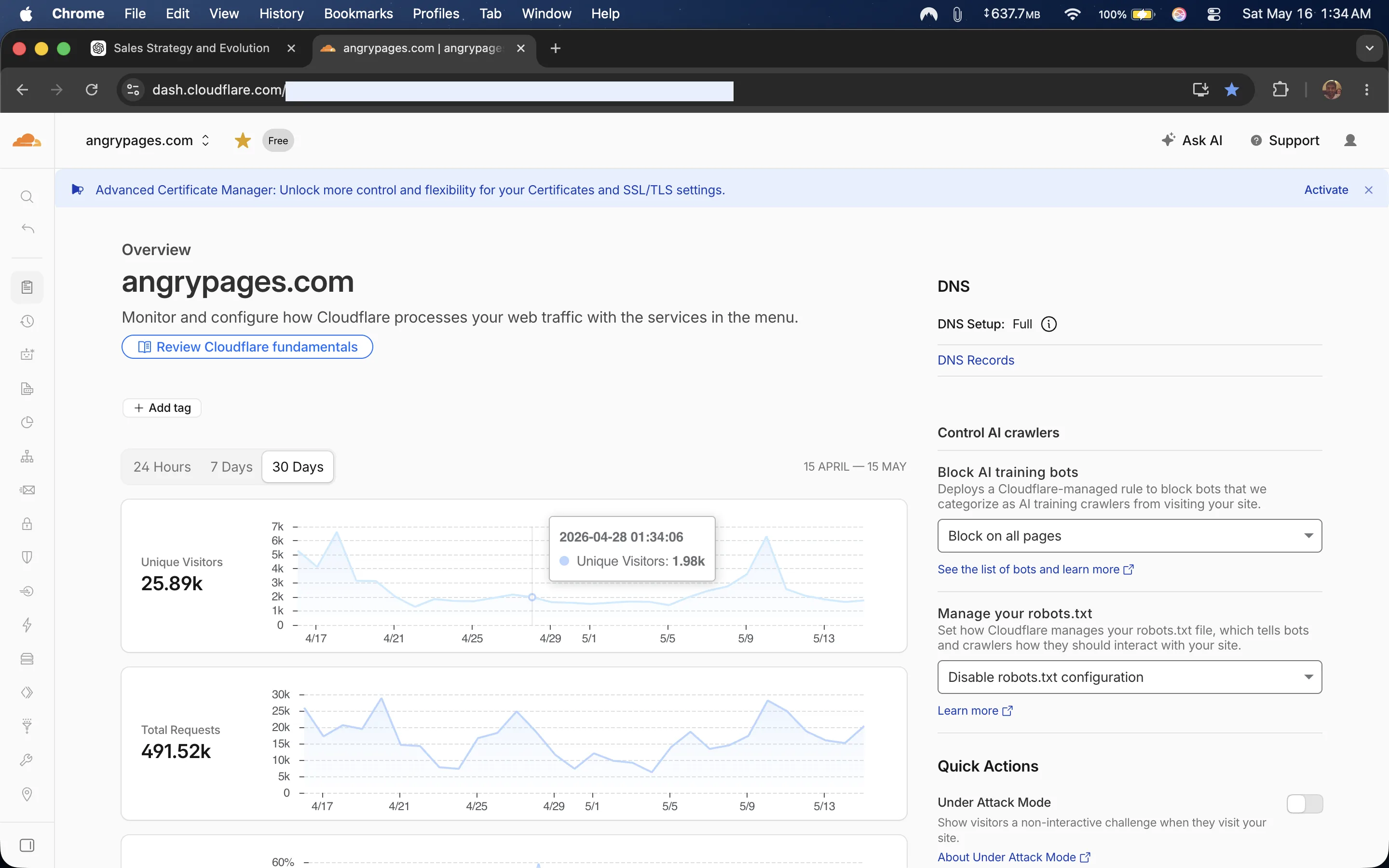Open the wrench tools icon in the sidebar
Image resolution: width=1389 pixels, height=868 pixels.
pos(27,760)
